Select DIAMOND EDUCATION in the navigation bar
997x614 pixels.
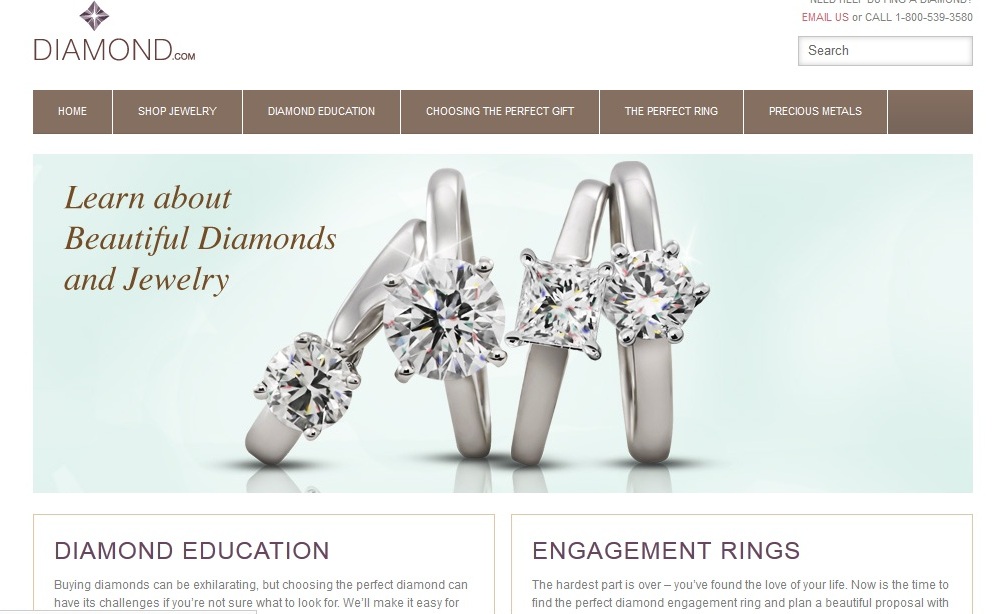321,111
